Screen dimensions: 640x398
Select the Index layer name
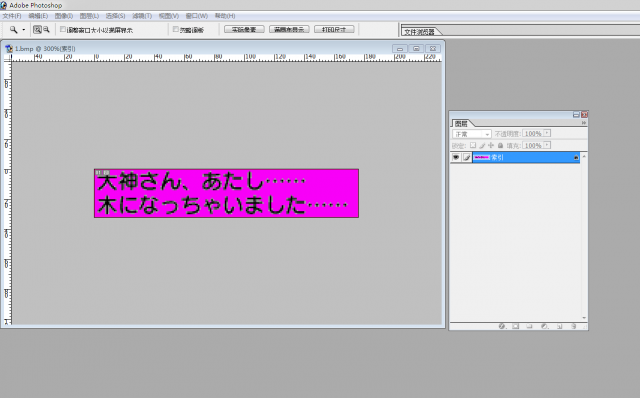[497, 158]
